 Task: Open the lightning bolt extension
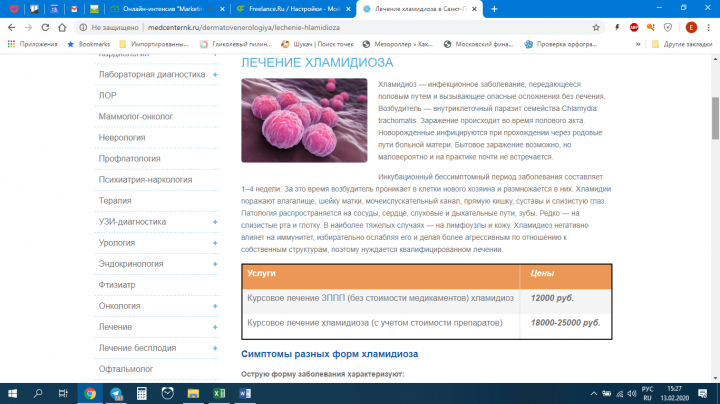[617, 28]
